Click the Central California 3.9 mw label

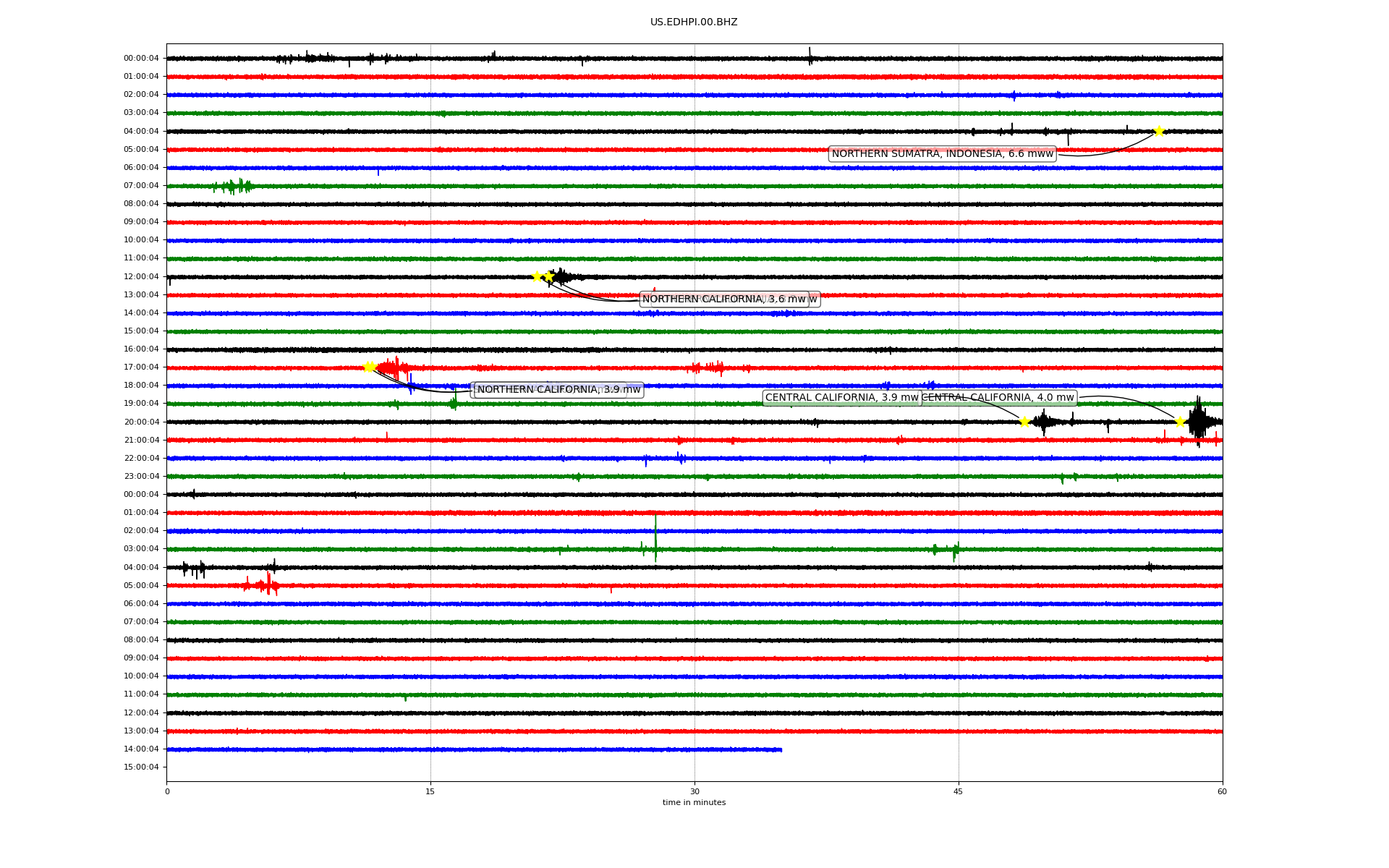(x=841, y=398)
